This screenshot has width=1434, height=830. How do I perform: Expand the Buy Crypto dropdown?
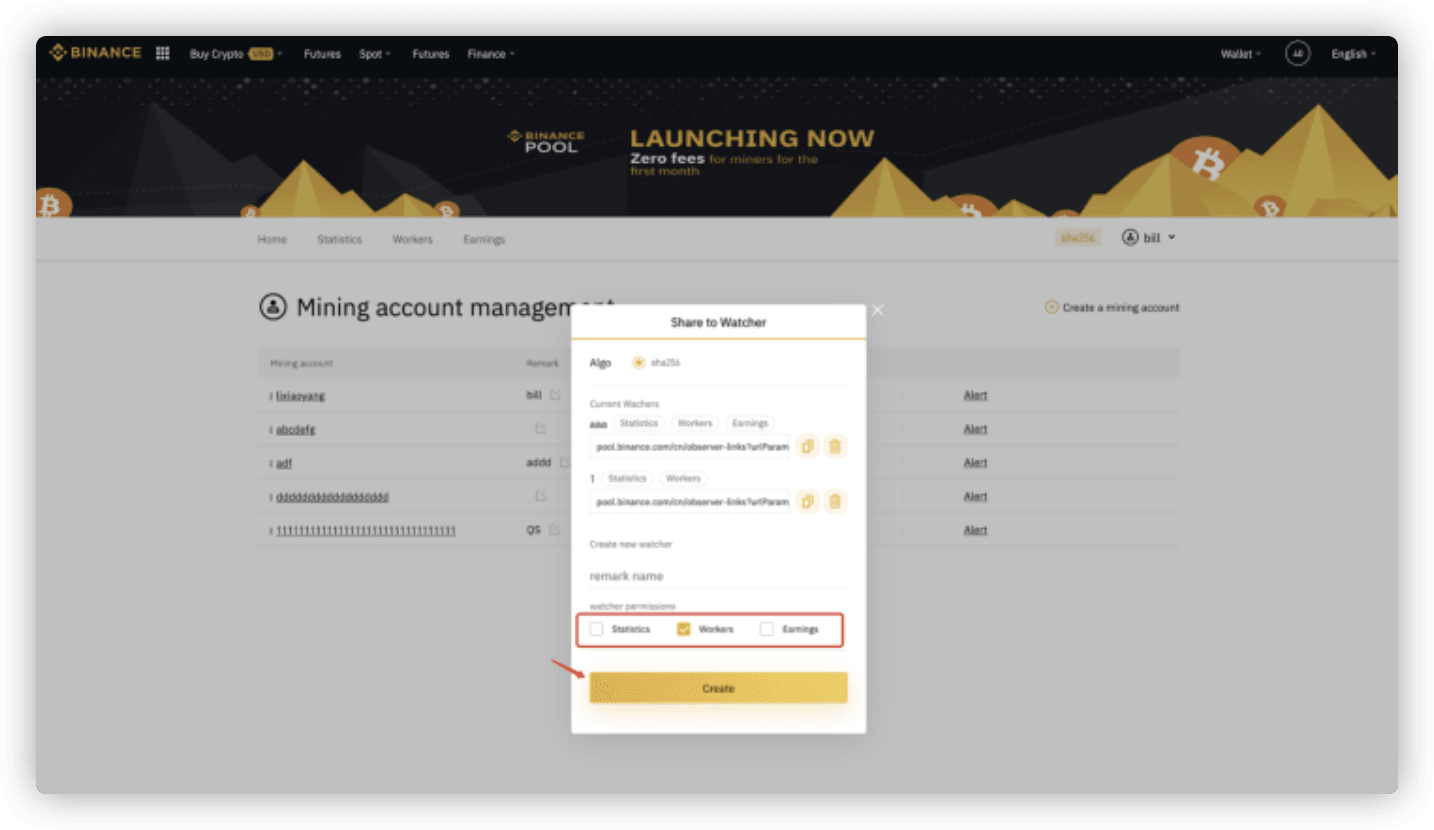click(236, 54)
